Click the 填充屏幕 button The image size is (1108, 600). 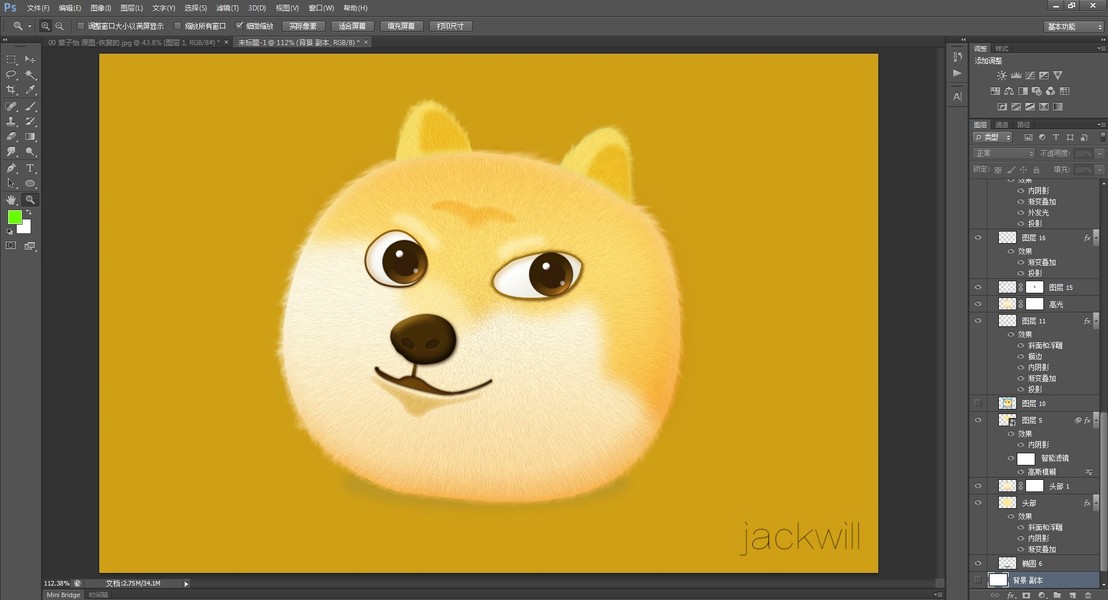401,26
